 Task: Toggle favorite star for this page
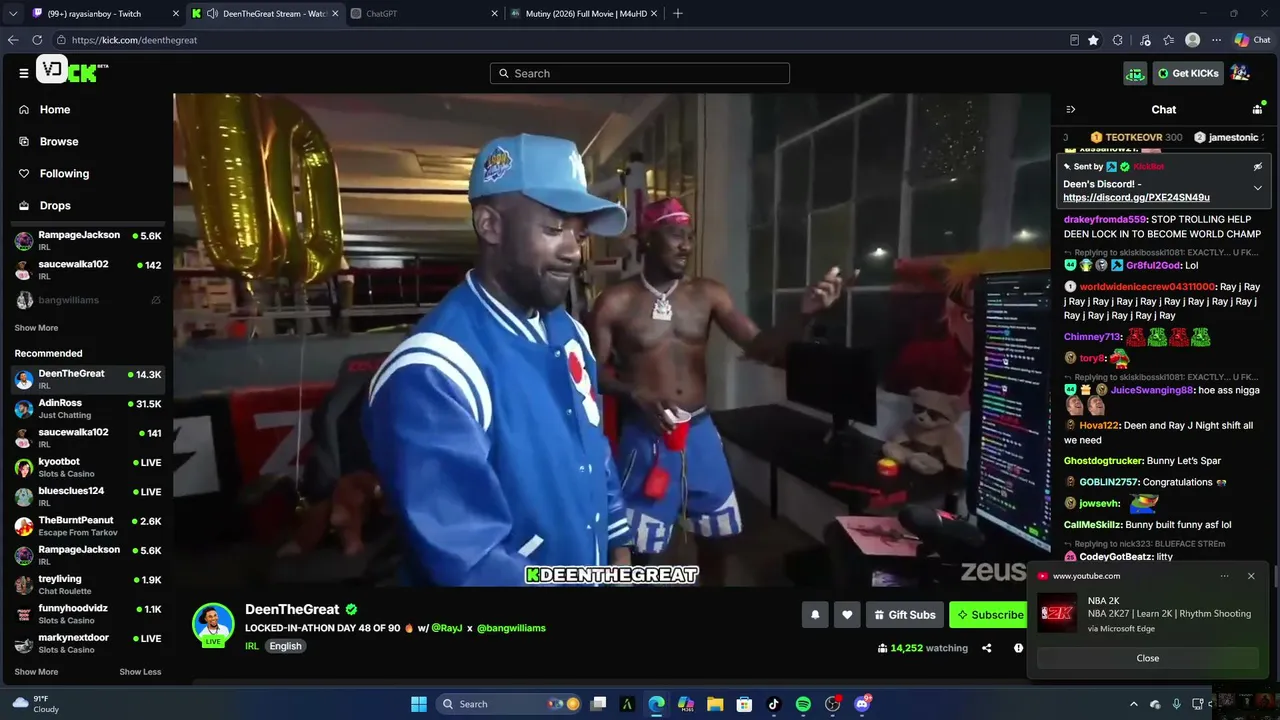click(x=1093, y=40)
